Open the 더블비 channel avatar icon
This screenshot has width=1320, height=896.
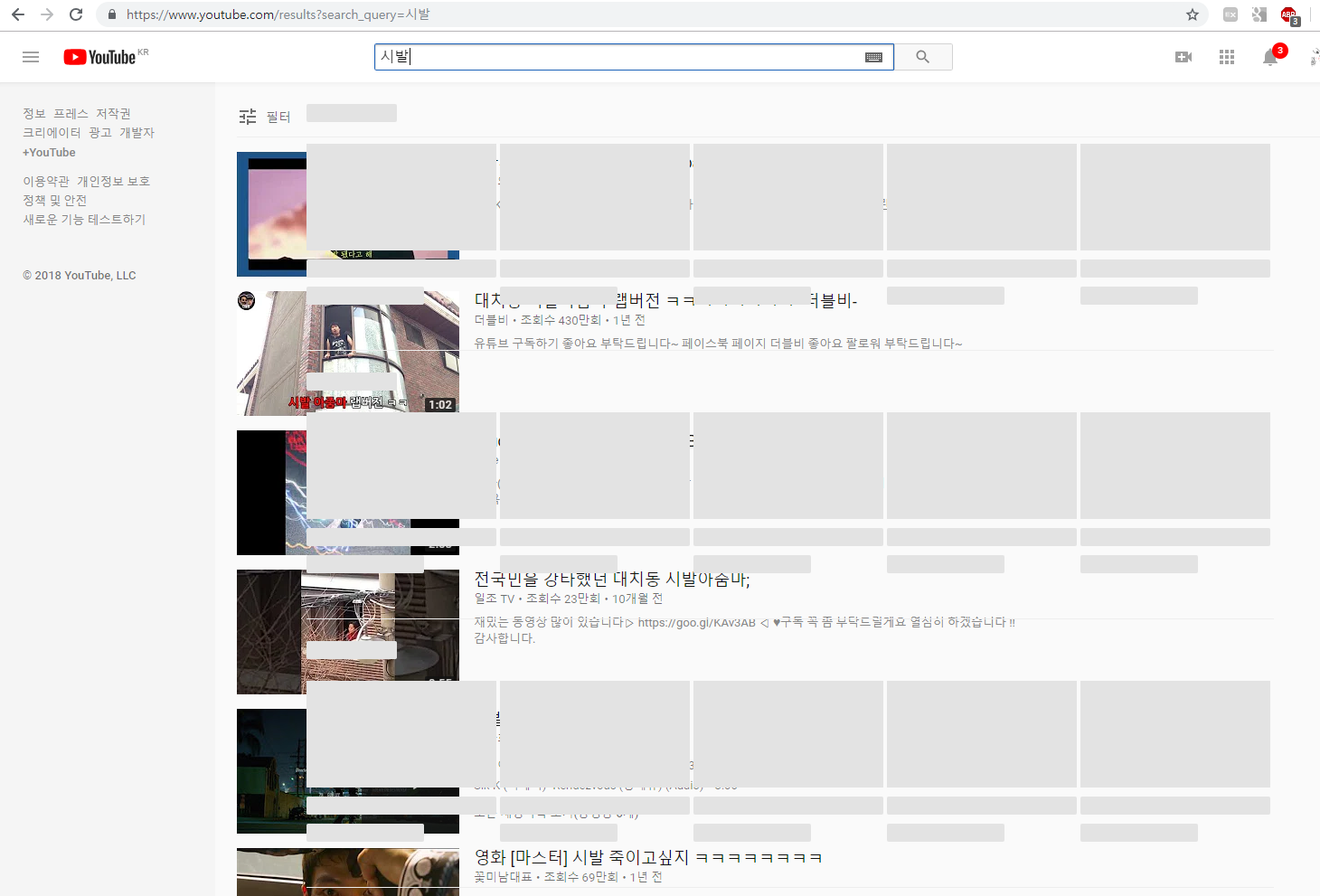click(x=246, y=301)
